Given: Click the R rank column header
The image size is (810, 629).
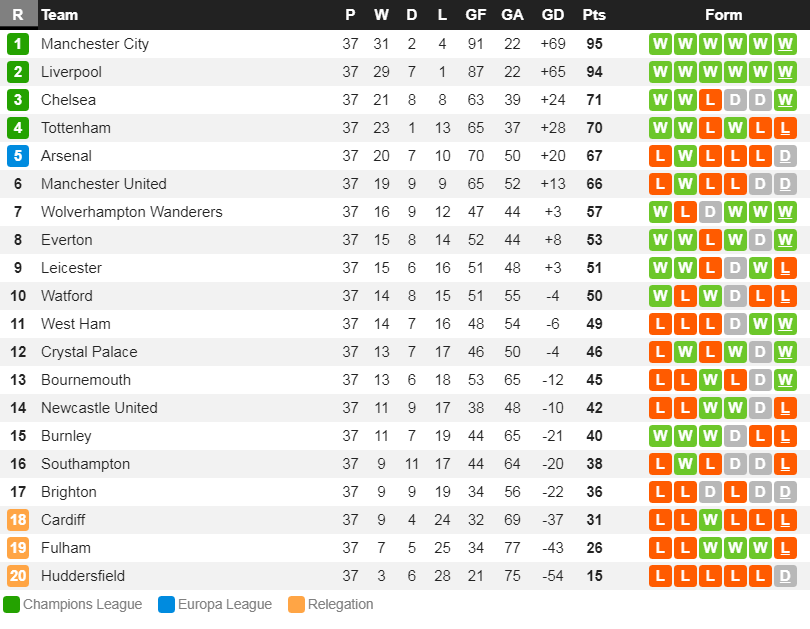Looking at the screenshot, I should point(18,15).
